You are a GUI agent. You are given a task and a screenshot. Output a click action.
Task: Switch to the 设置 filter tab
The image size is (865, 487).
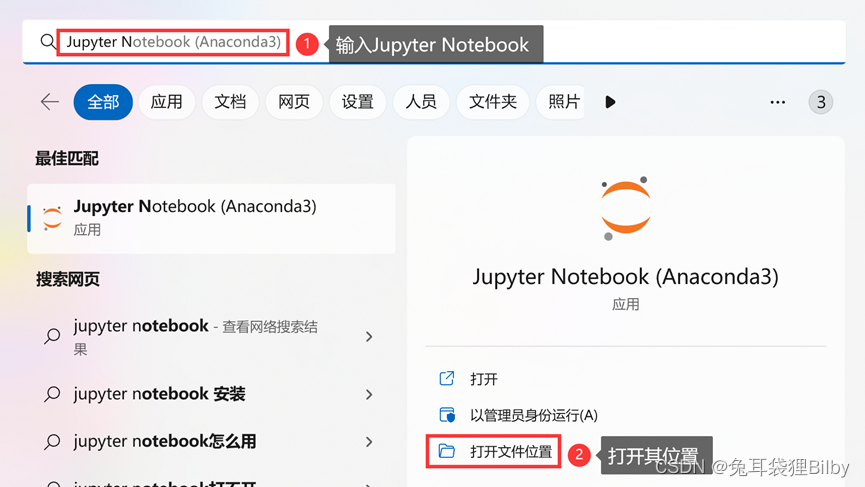click(x=357, y=102)
